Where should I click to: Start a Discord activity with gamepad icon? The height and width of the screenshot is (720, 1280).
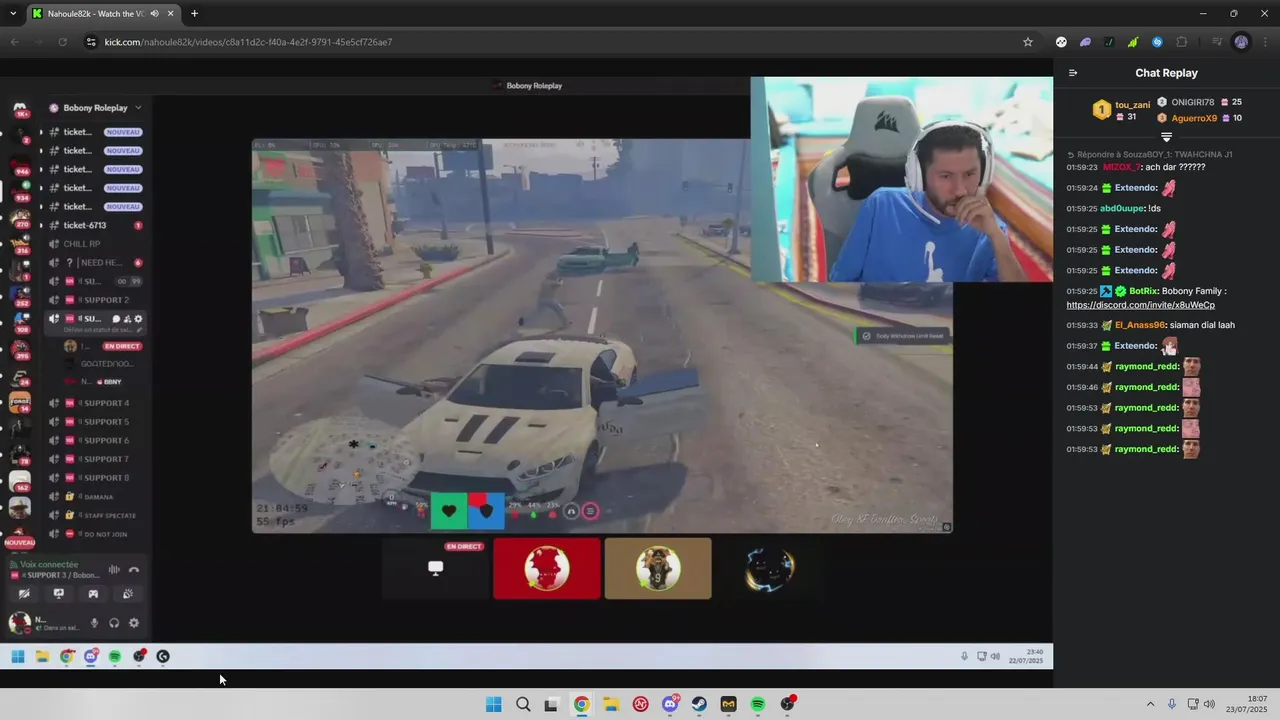(93, 594)
